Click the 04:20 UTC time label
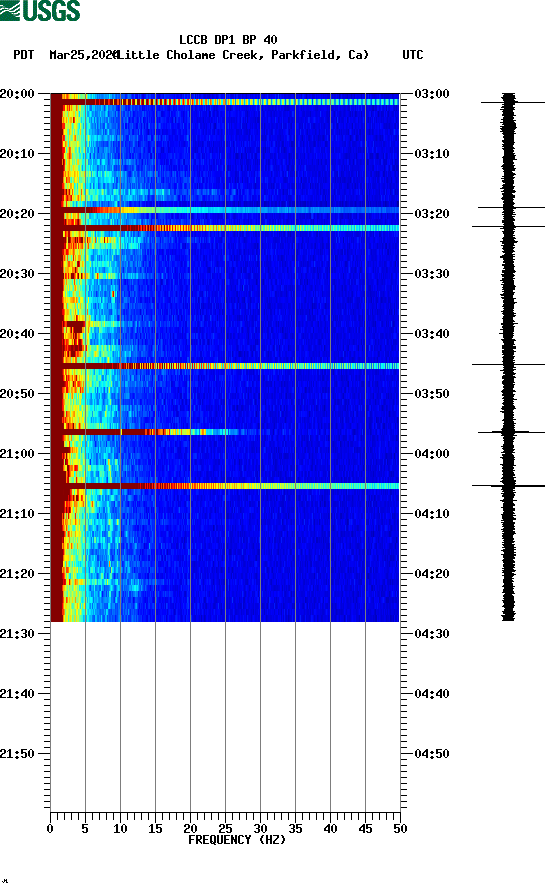The height and width of the screenshot is (892, 552). 432,574
